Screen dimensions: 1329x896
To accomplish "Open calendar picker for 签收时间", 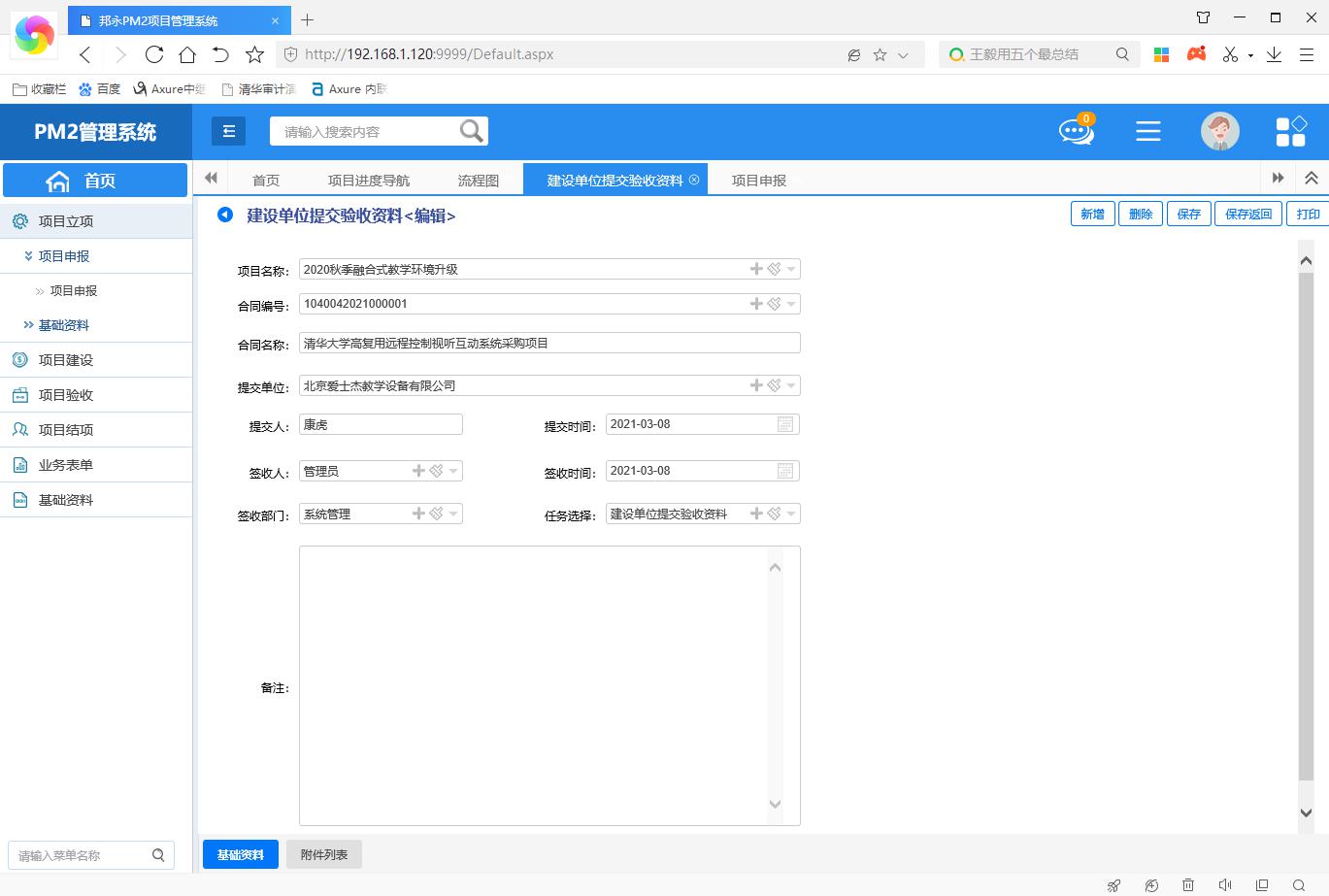I will pyautogui.click(x=785, y=471).
